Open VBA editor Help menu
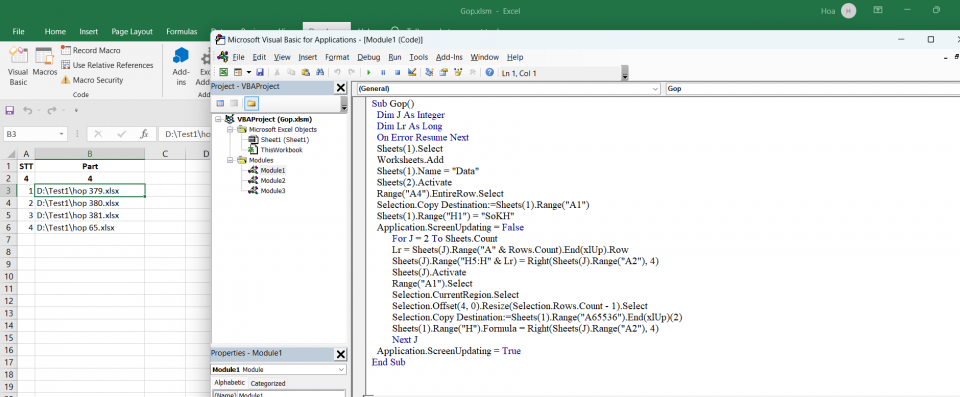 [515, 57]
